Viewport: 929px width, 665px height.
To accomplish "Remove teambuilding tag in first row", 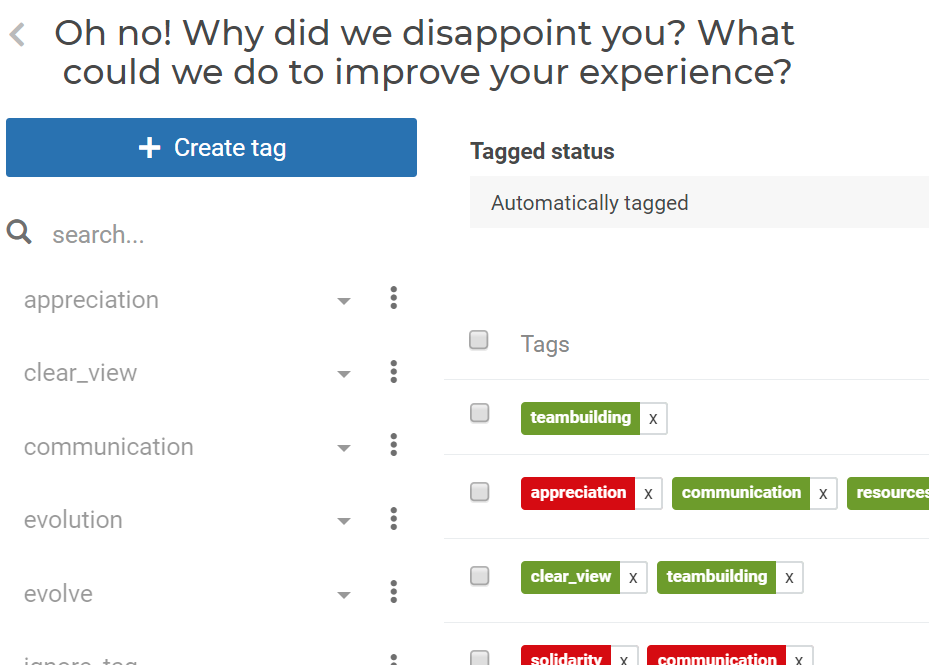I will [653, 418].
